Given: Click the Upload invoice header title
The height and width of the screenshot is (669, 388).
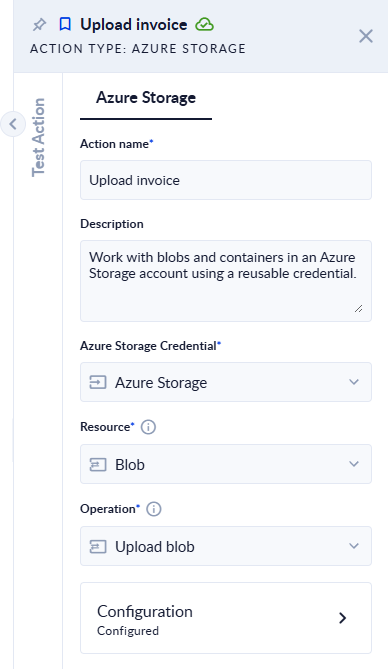Looking at the screenshot, I should coord(134,25).
